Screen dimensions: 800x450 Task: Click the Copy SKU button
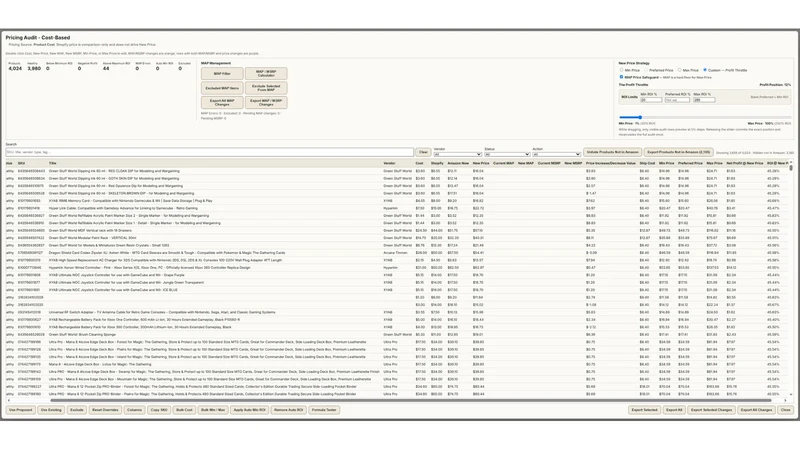(159, 410)
